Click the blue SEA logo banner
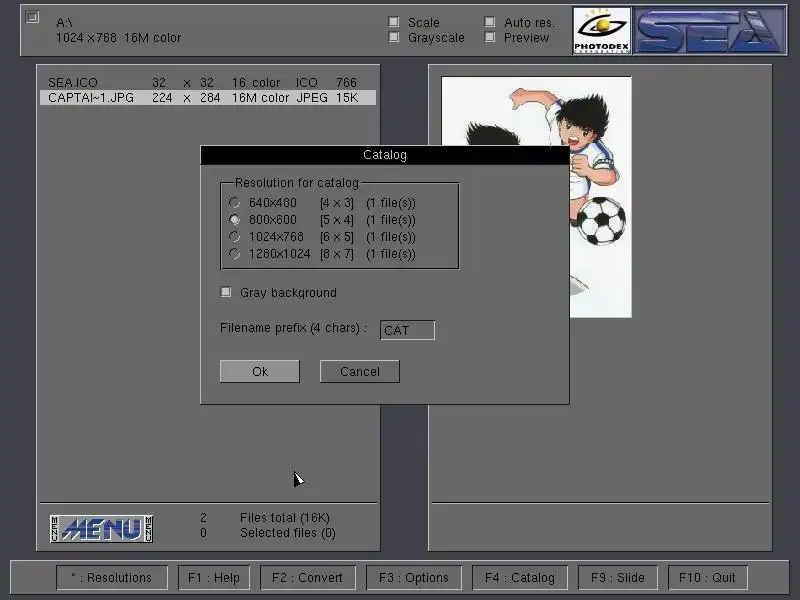This screenshot has width=800, height=600. coord(710,31)
